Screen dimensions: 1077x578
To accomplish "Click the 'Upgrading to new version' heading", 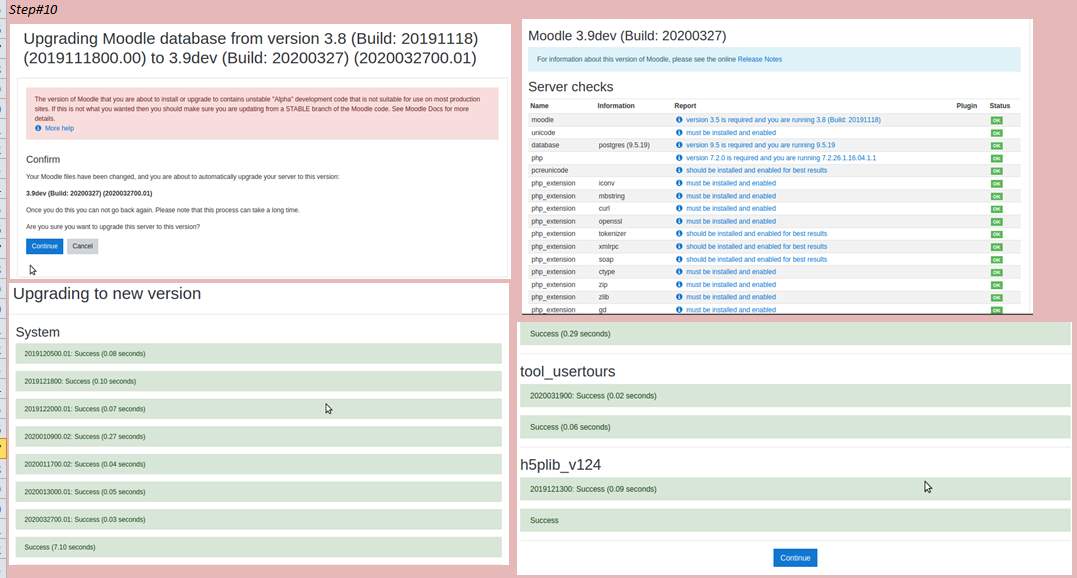I will click(107, 294).
